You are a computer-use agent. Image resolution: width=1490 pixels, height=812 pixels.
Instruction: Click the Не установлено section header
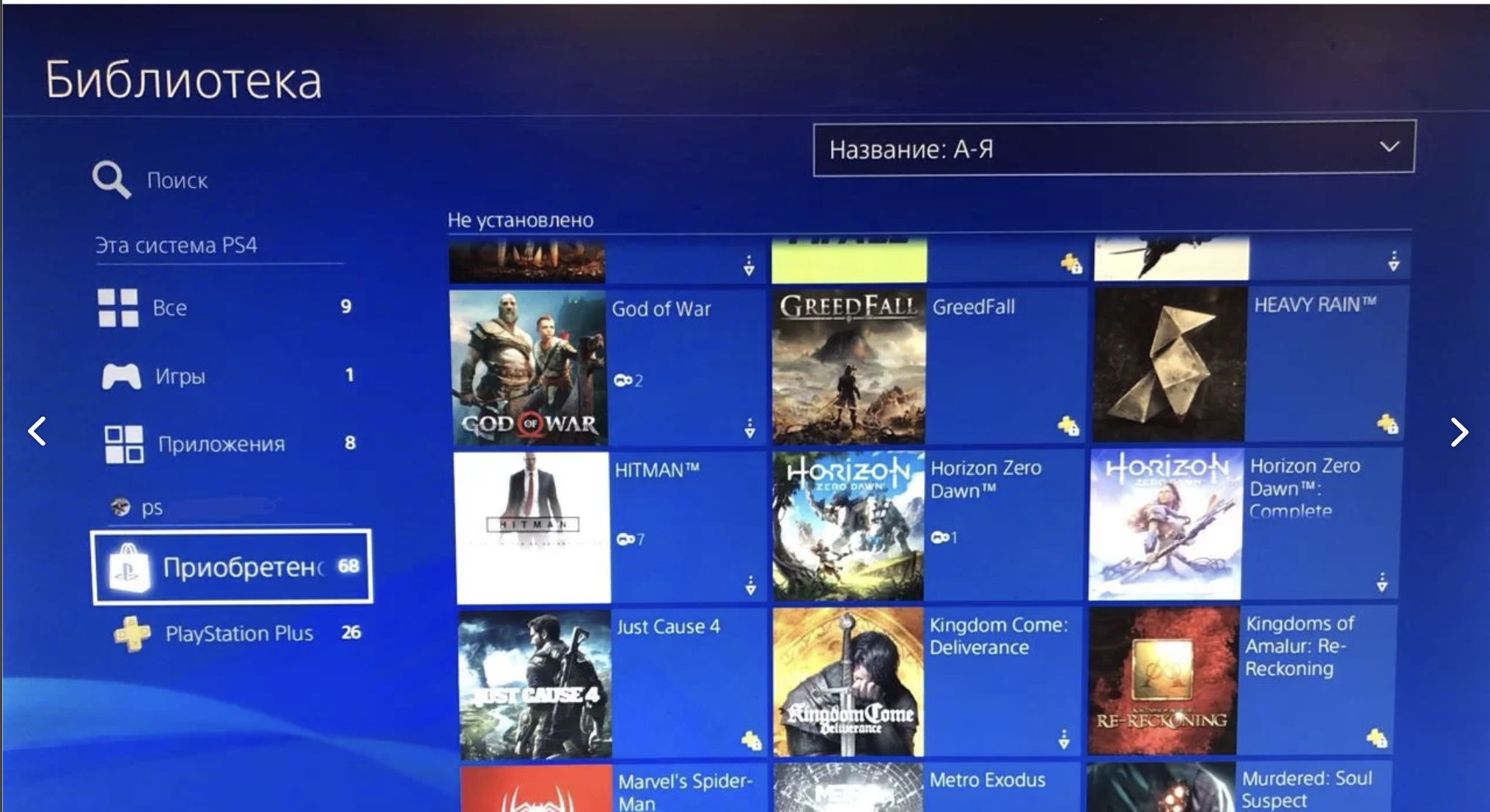pyautogui.click(x=521, y=220)
